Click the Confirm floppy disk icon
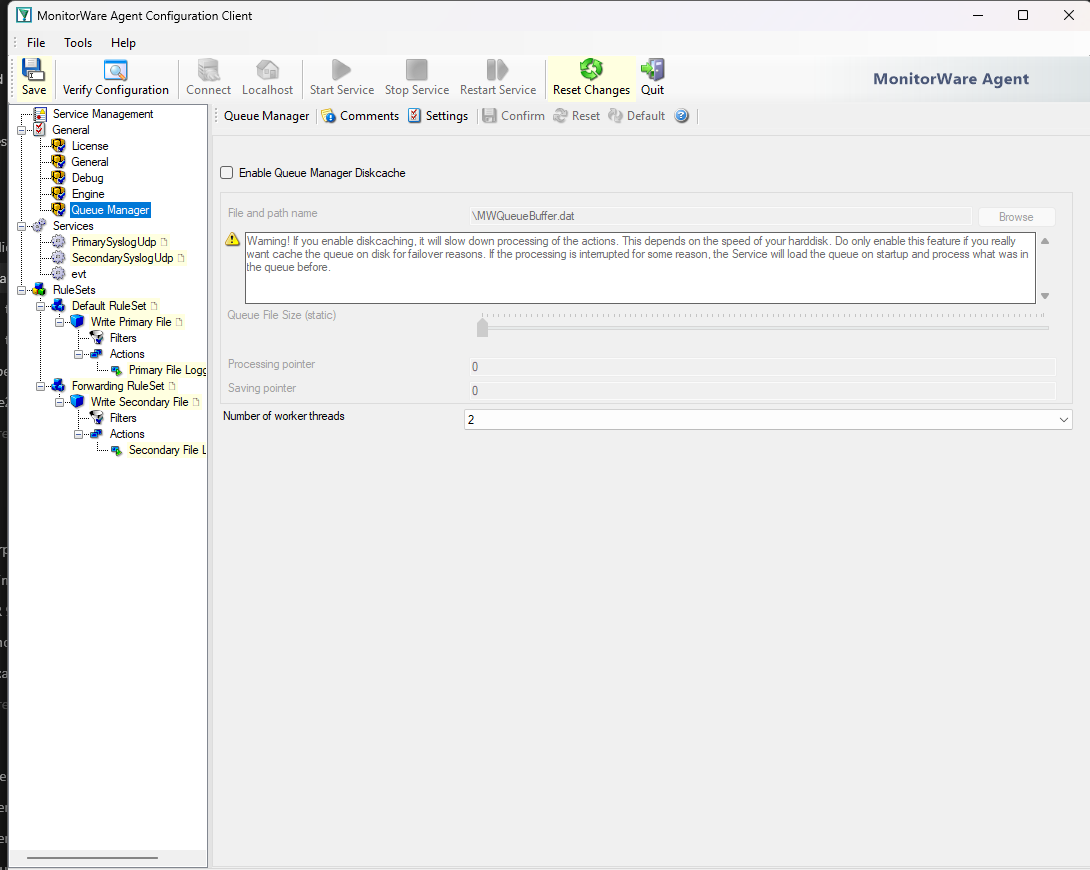 pos(489,115)
